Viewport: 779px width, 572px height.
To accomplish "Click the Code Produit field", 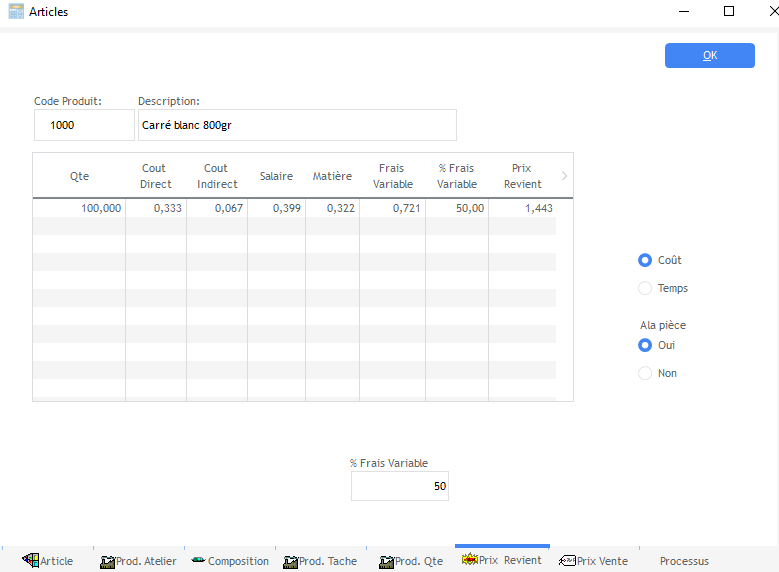I will [x=84, y=125].
